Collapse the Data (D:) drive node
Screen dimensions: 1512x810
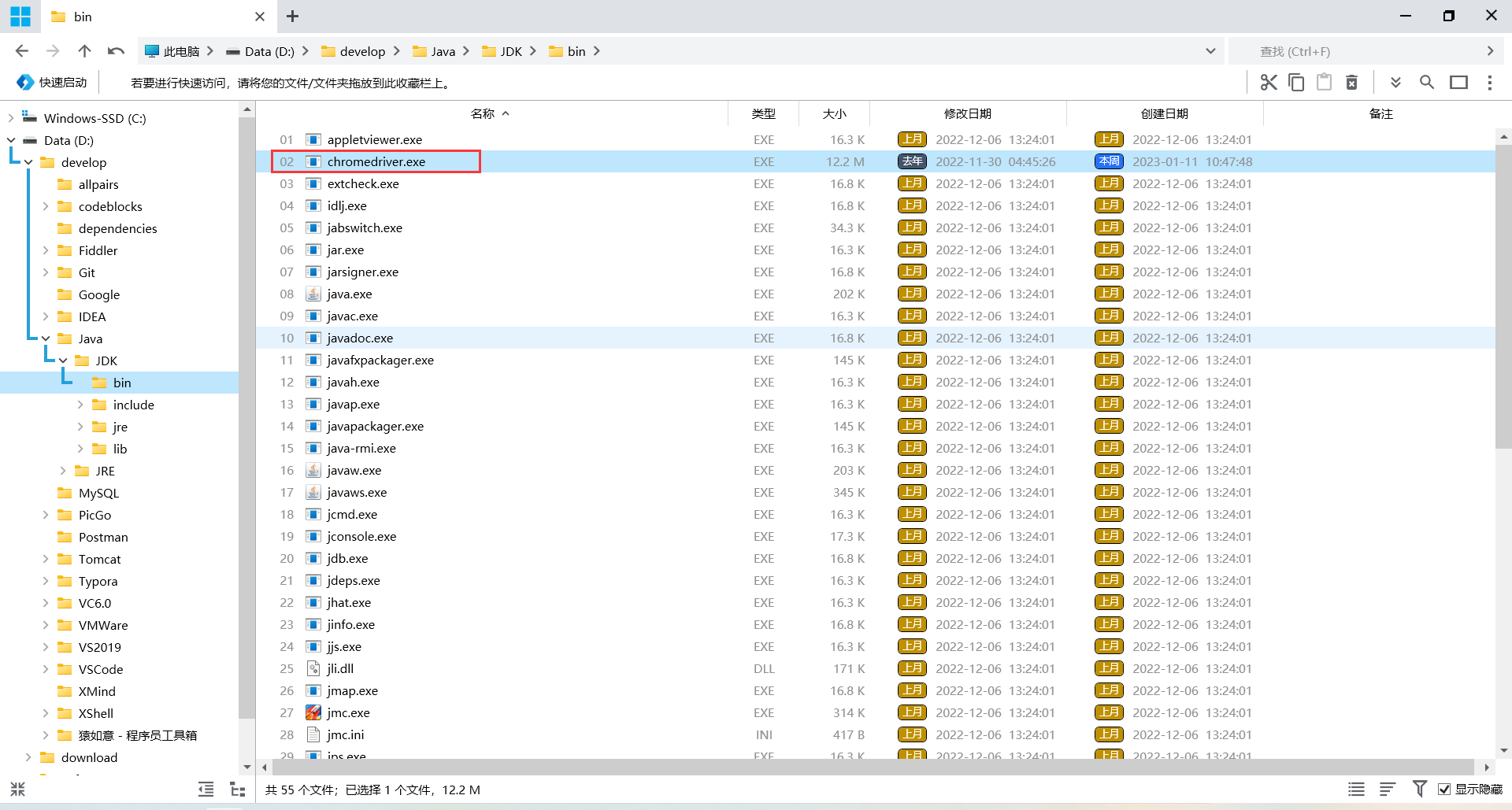11,140
